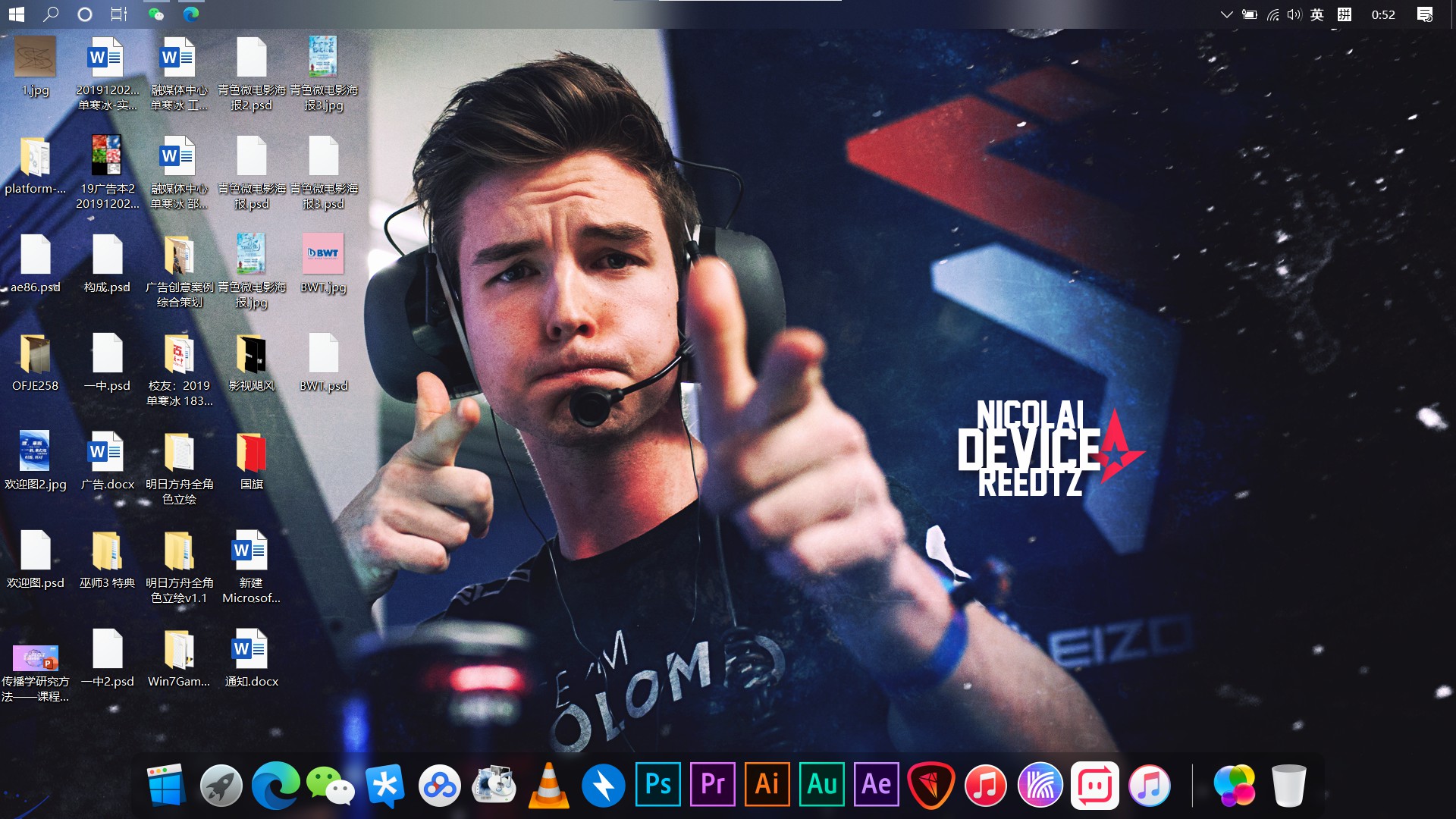Select the BWT.psd file
1456x819 pixels.
pos(324,362)
